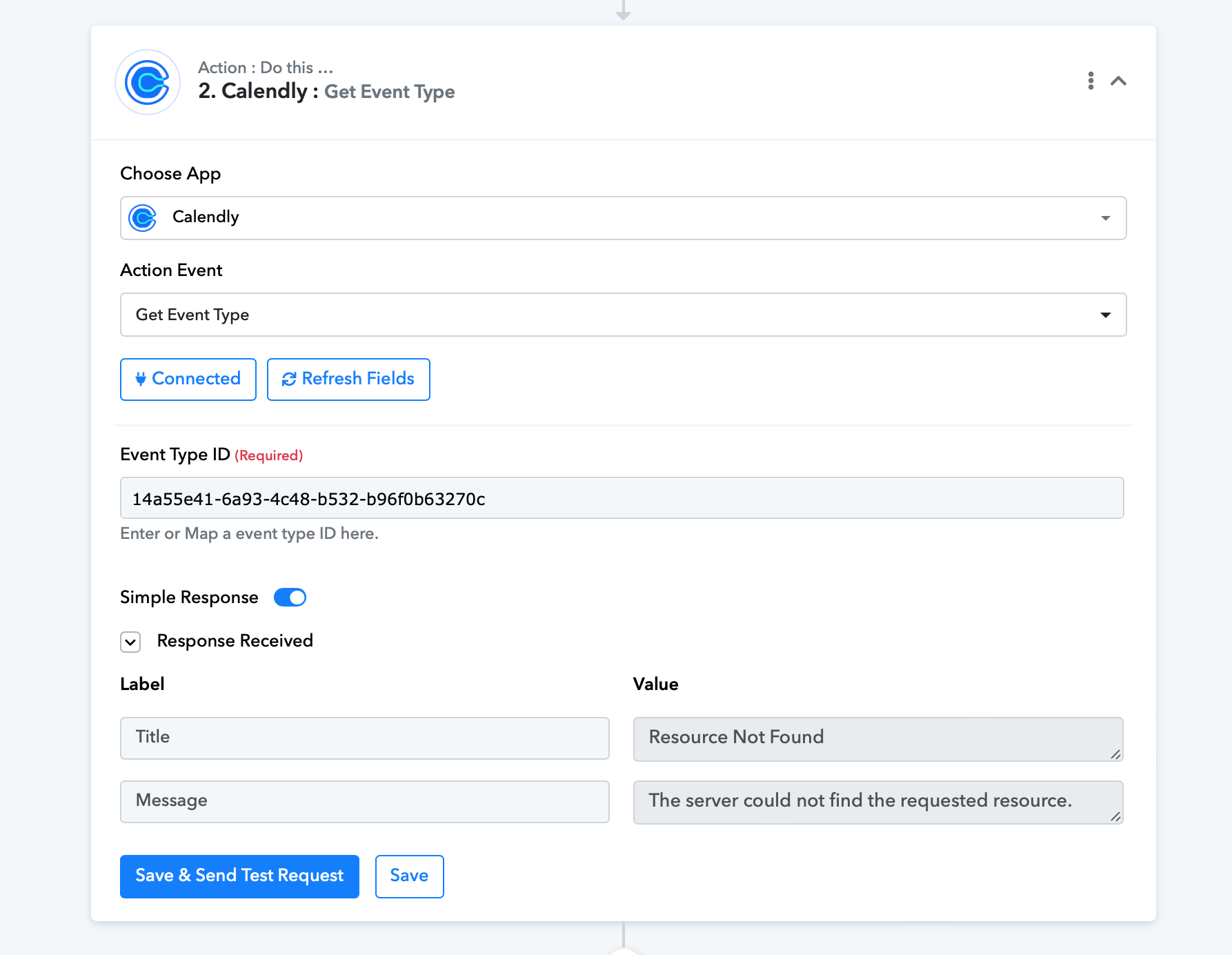Click the Calendly logo in step header
Image resolution: width=1232 pixels, height=955 pixels.
pos(148,82)
